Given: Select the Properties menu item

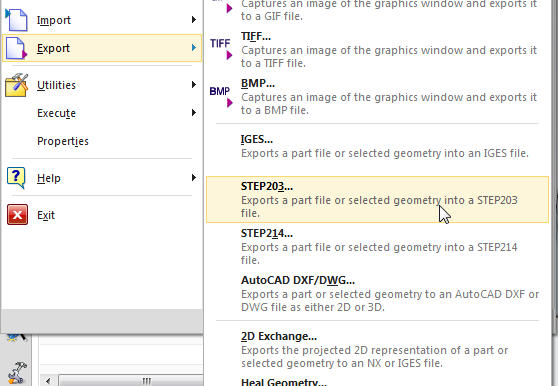Looking at the screenshot, I should [x=102, y=141].
